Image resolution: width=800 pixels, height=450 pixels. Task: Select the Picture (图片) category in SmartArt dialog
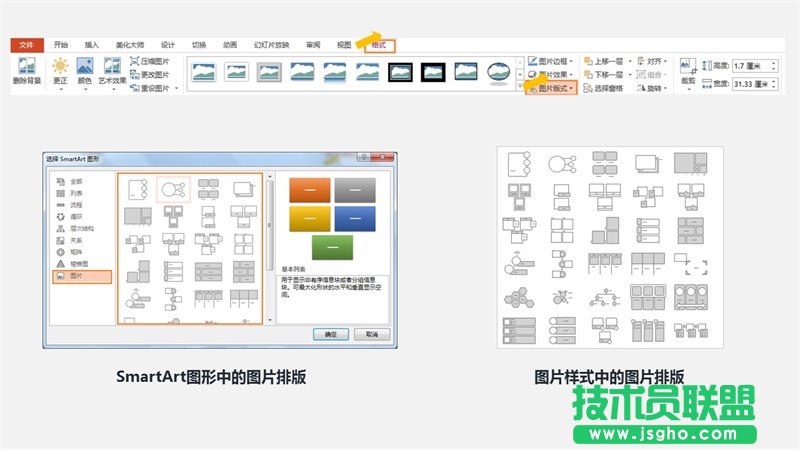[x=82, y=276]
